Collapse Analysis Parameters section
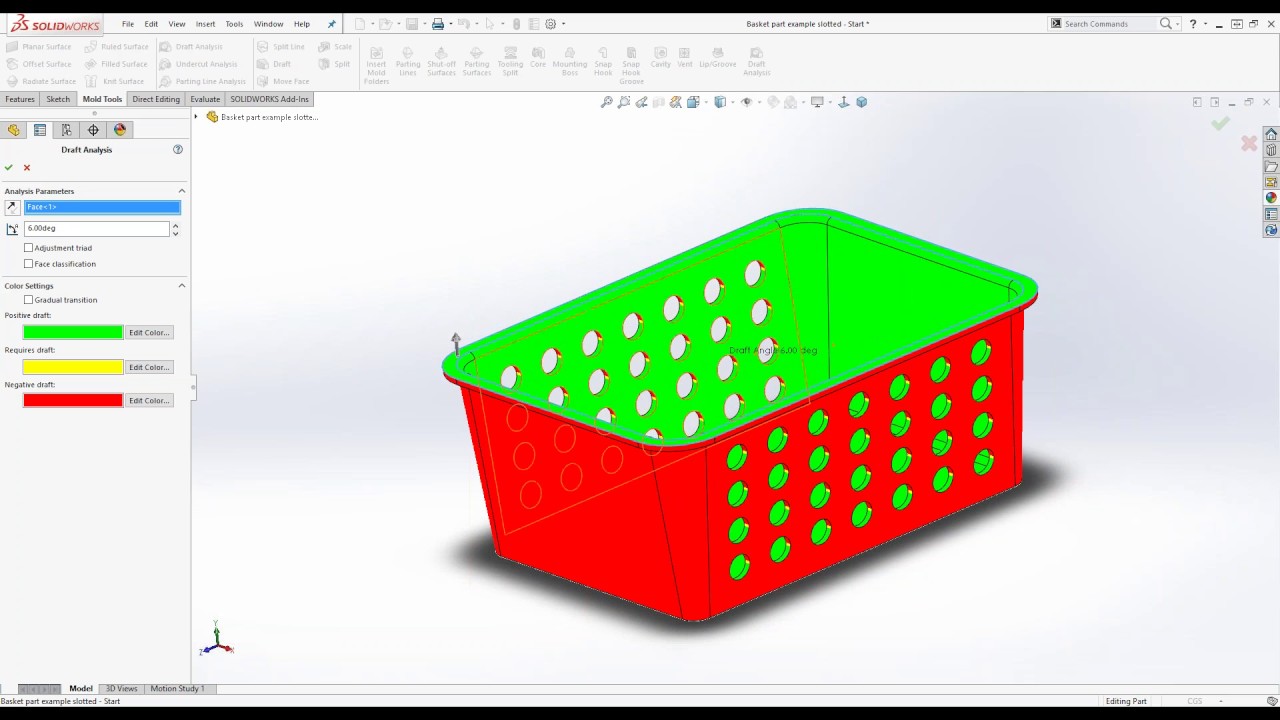The image size is (1280, 720). pyautogui.click(x=182, y=191)
